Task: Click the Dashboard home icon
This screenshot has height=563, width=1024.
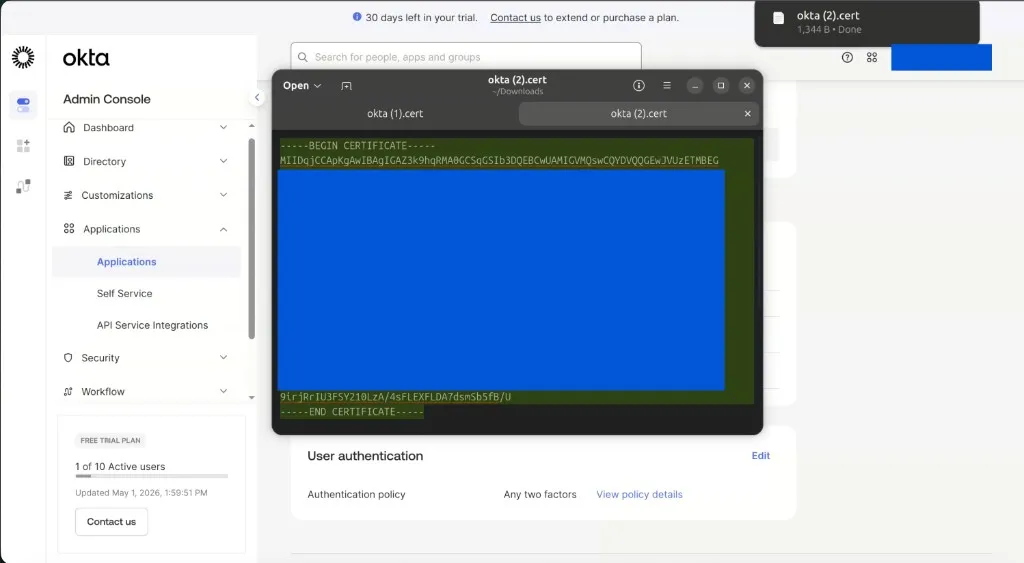Action: coord(69,127)
